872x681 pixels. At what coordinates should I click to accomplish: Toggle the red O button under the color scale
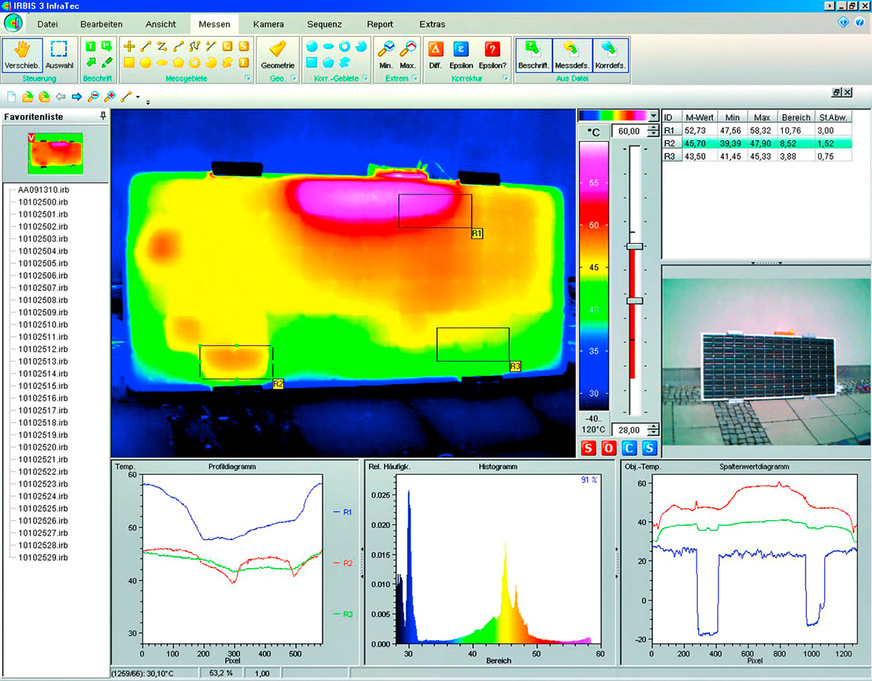[607, 447]
